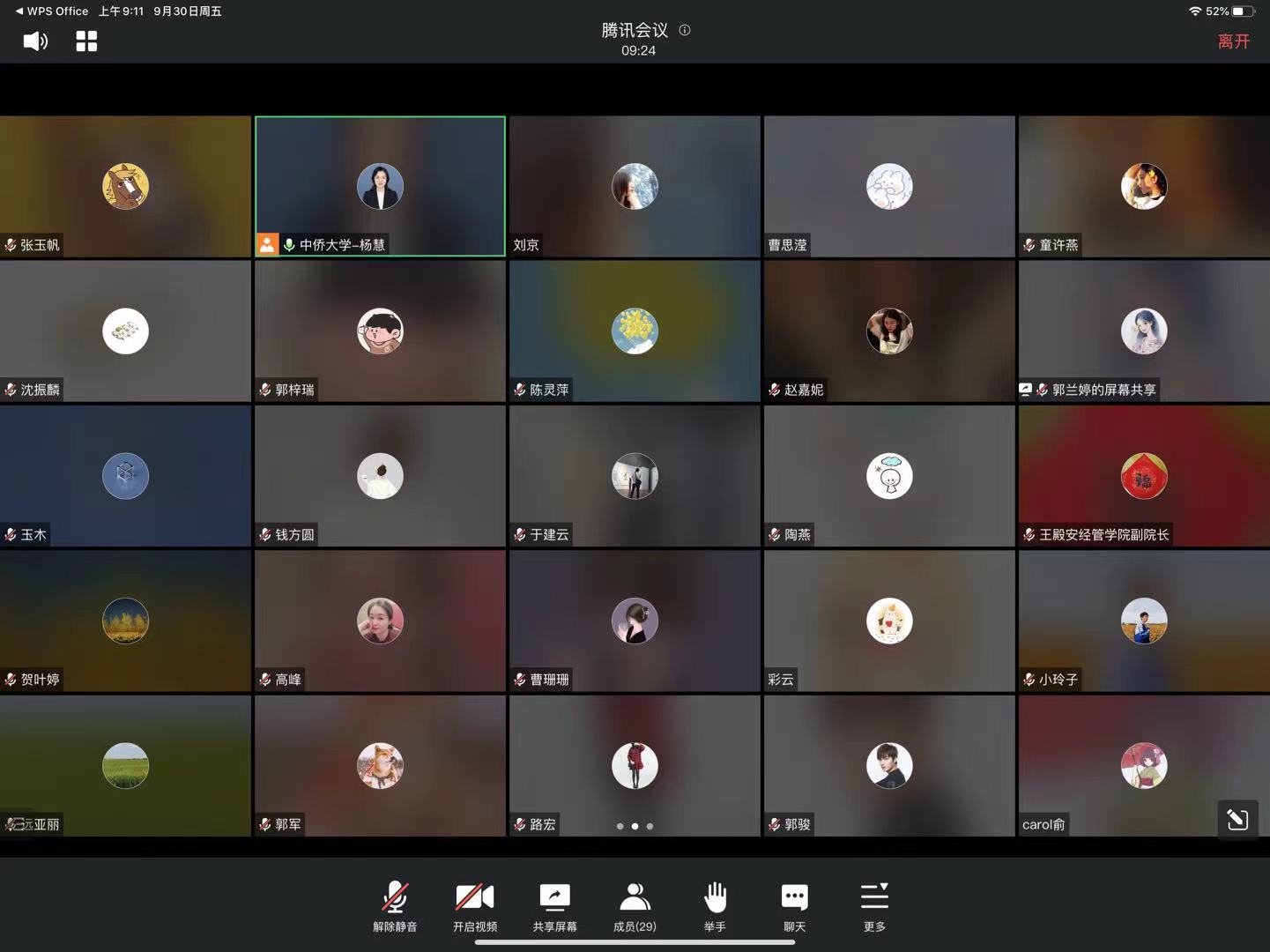Leave the meeting with 离开
This screenshot has width=1270, height=952.
pyautogui.click(x=1233, y=41)
